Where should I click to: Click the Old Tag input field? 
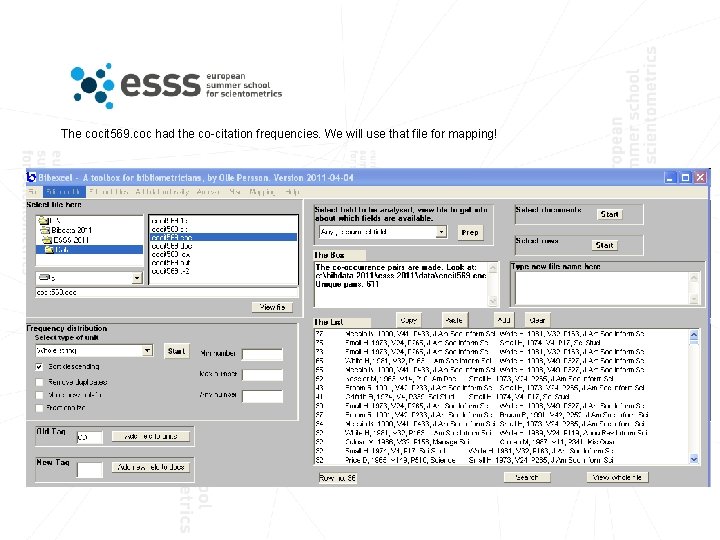coord(90,437)
